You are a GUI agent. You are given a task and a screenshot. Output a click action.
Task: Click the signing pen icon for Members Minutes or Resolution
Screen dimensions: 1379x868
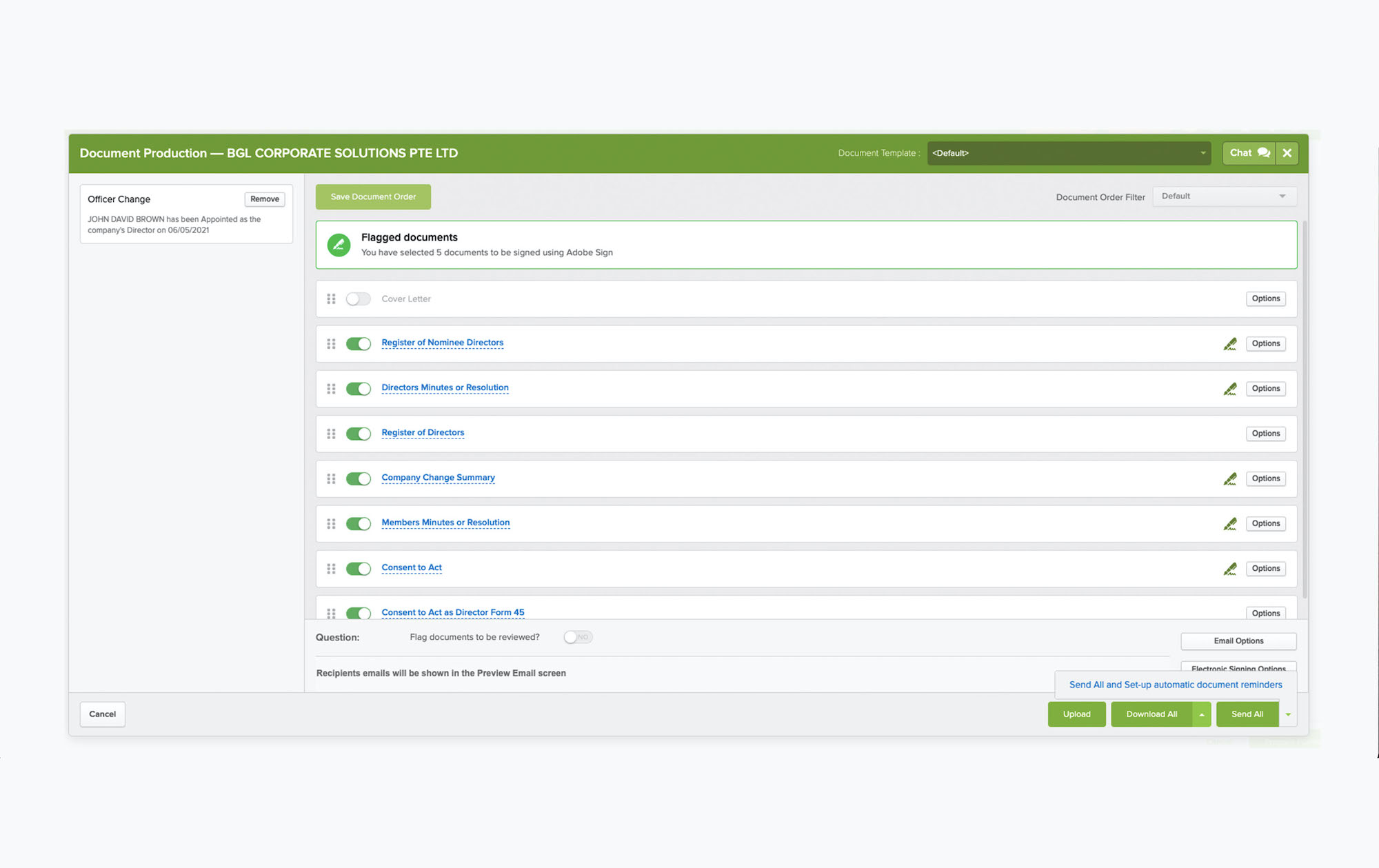(1230, 524)
